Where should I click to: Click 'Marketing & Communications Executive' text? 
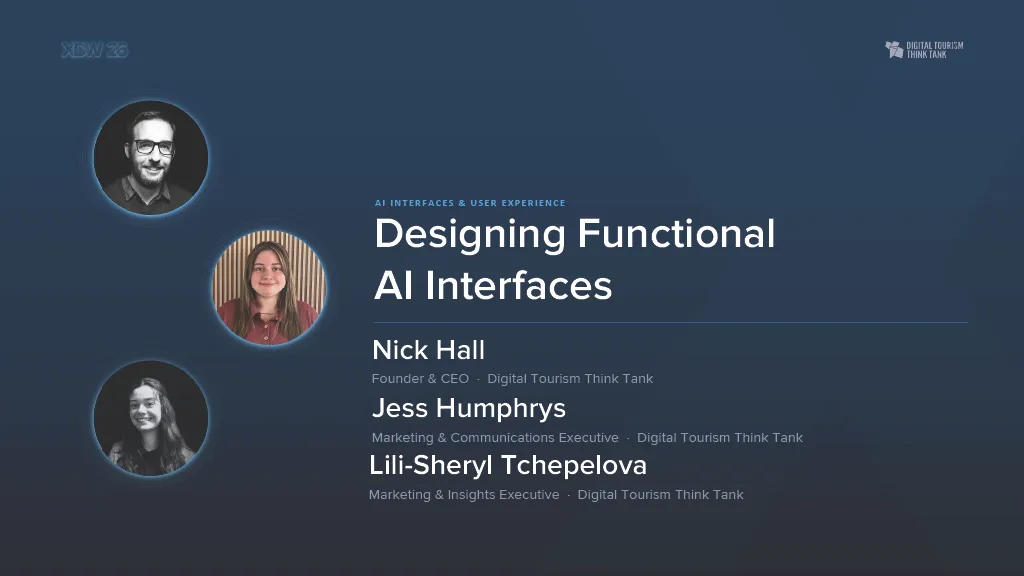tap(495, 438)
